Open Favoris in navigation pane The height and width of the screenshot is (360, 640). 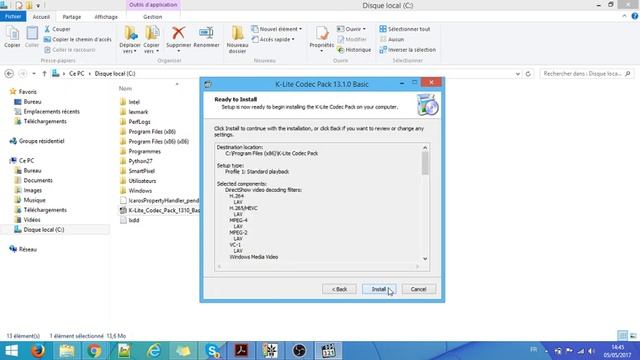coord(27,92)
